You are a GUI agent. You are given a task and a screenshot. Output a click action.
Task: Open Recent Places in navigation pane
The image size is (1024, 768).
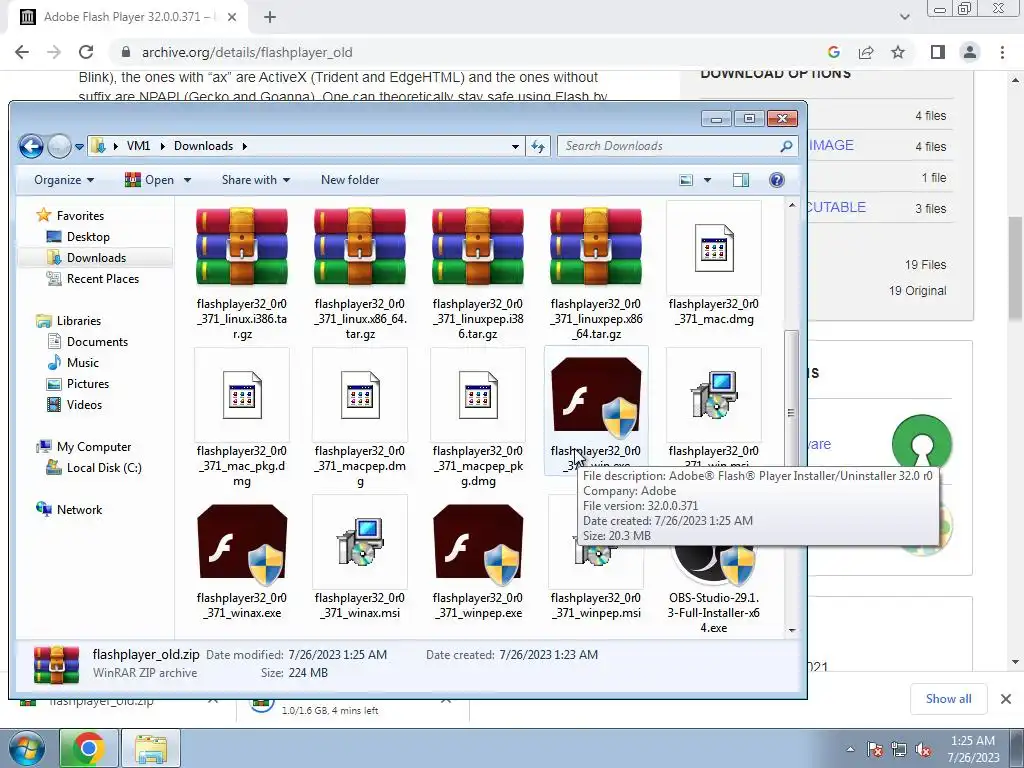[103, 279]
